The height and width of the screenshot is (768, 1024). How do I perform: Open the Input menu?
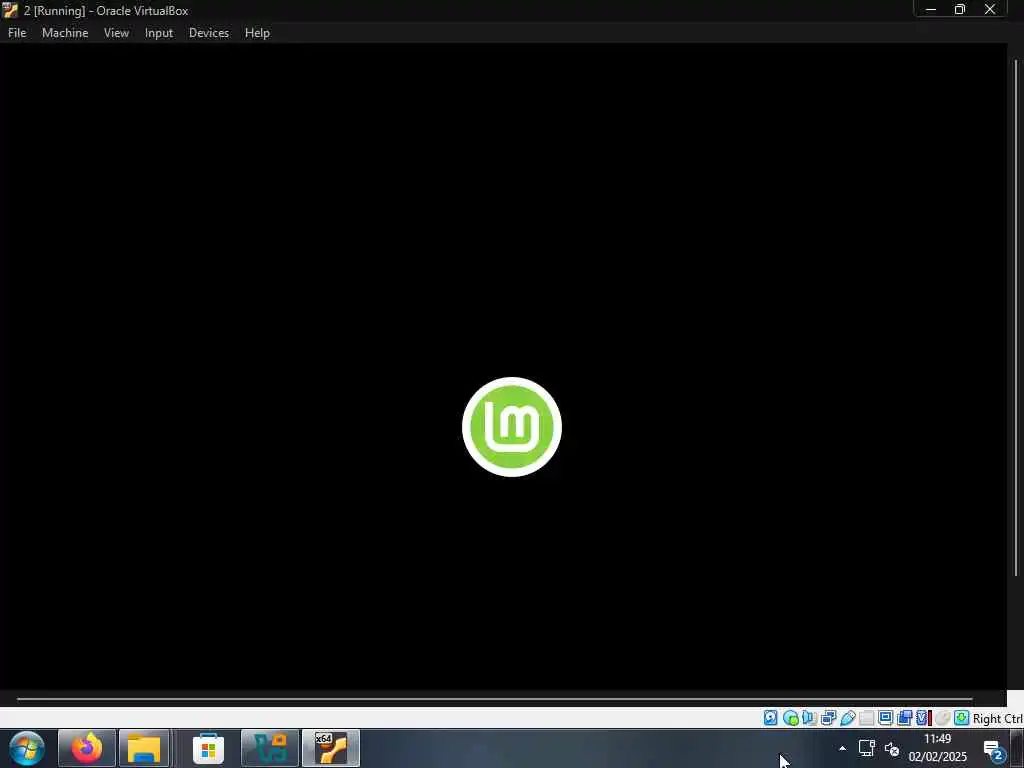pyautogui.click(x=159, y=33)
